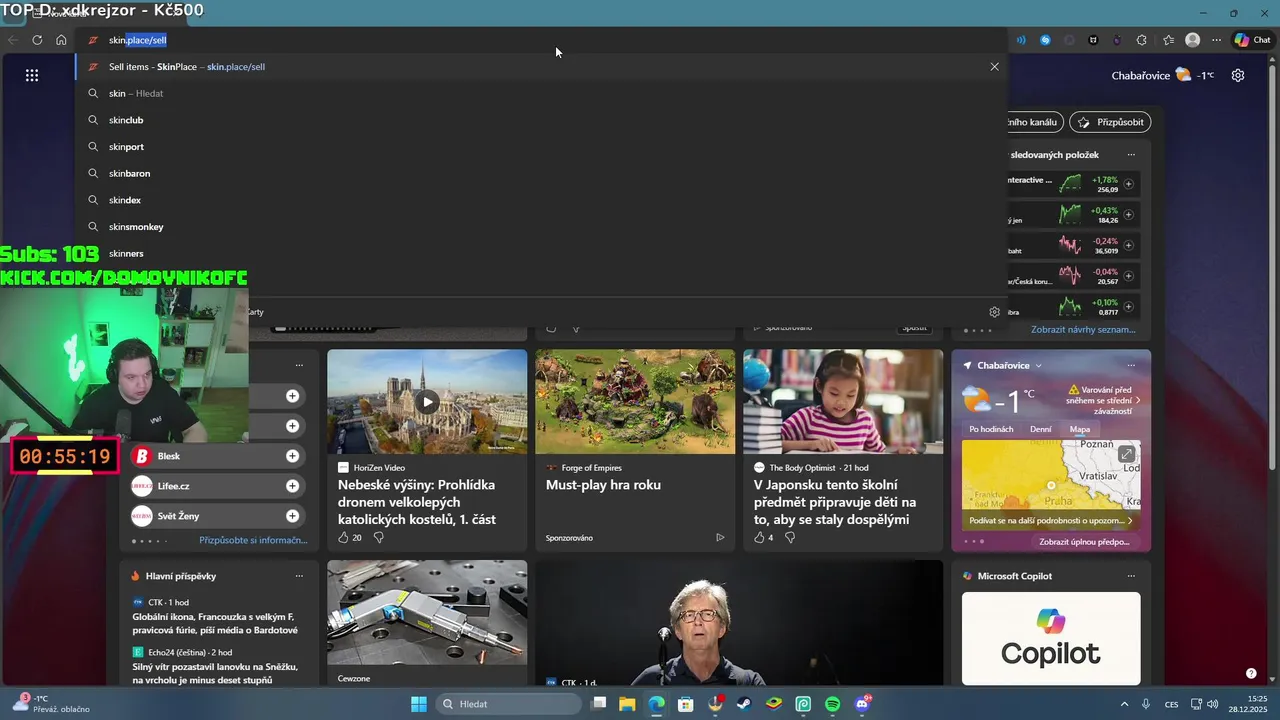This screenshot has height=720, width=1280.
Task: Open the Copilot Chat button
Action: pos(1253,40)
